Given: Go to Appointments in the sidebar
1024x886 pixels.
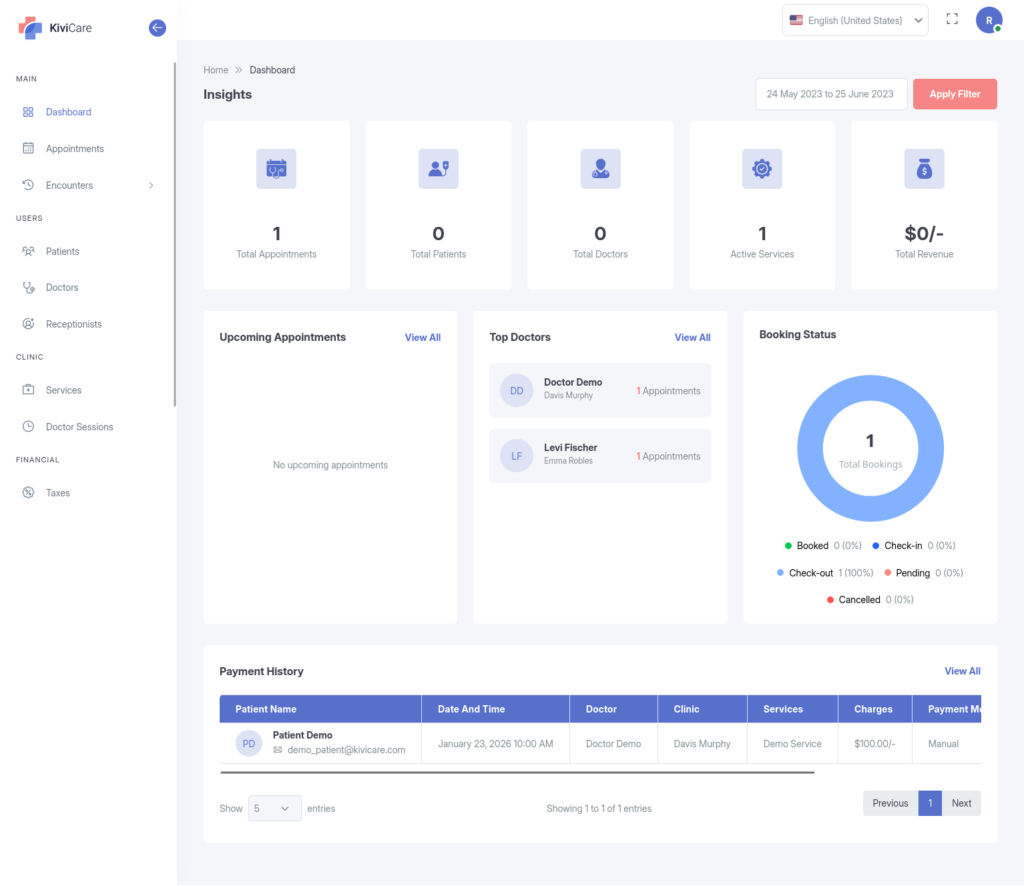Looking at the screenshot, I should point(74,149).
